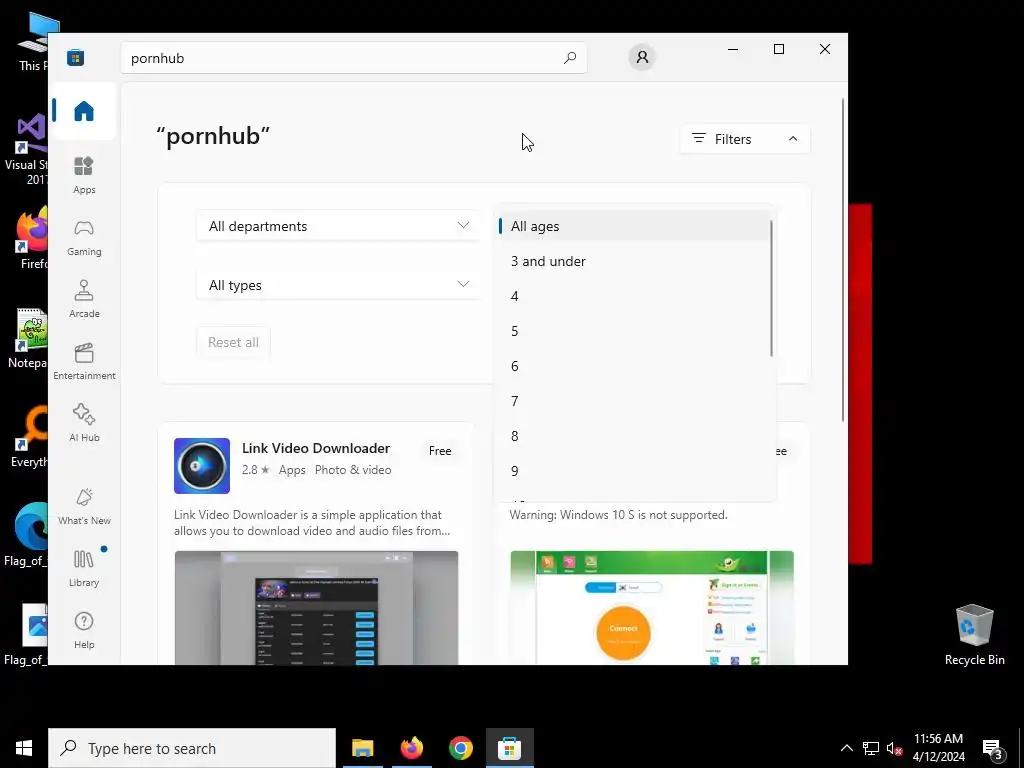The image size is (1024, 768).
Task: Show hidden tray icons chevron
Action: (x=846, y=748)
